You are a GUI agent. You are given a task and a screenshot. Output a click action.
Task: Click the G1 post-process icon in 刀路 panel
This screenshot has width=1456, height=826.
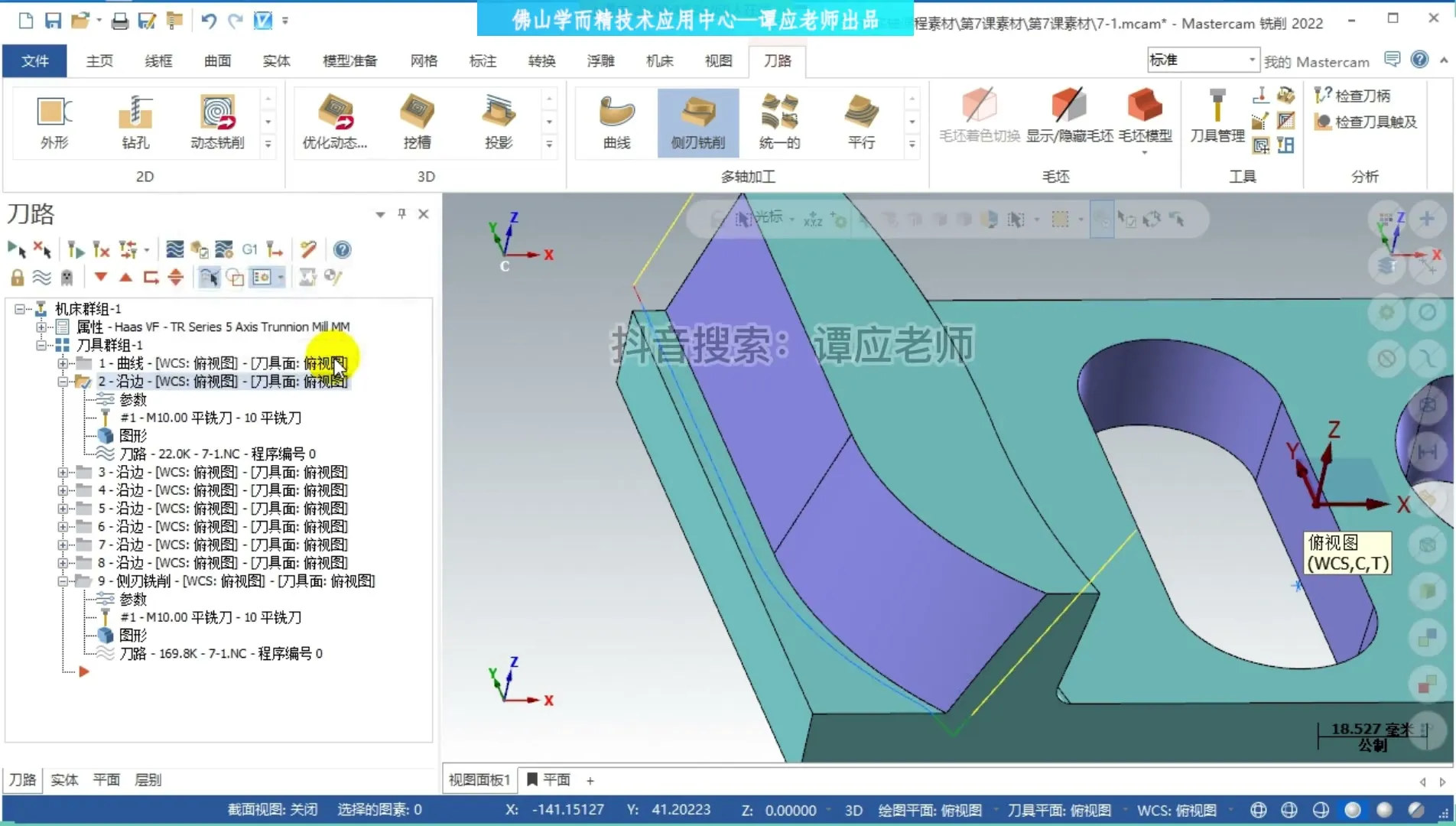coord(249,249)
